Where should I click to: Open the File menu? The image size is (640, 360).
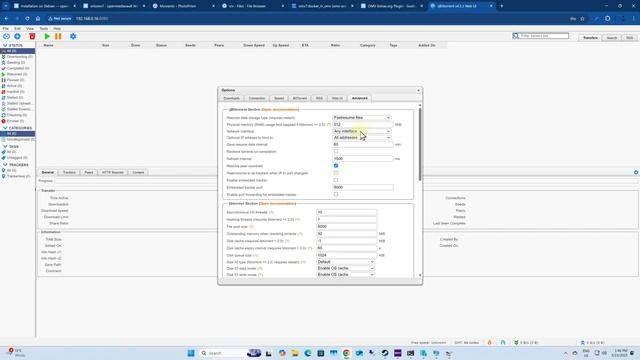tap(6, 29)
